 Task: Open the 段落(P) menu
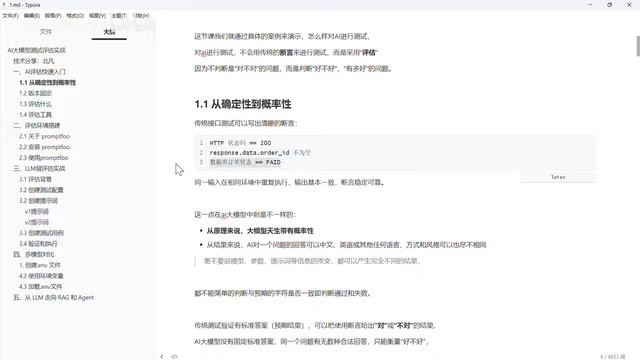[x=53, y=16]
